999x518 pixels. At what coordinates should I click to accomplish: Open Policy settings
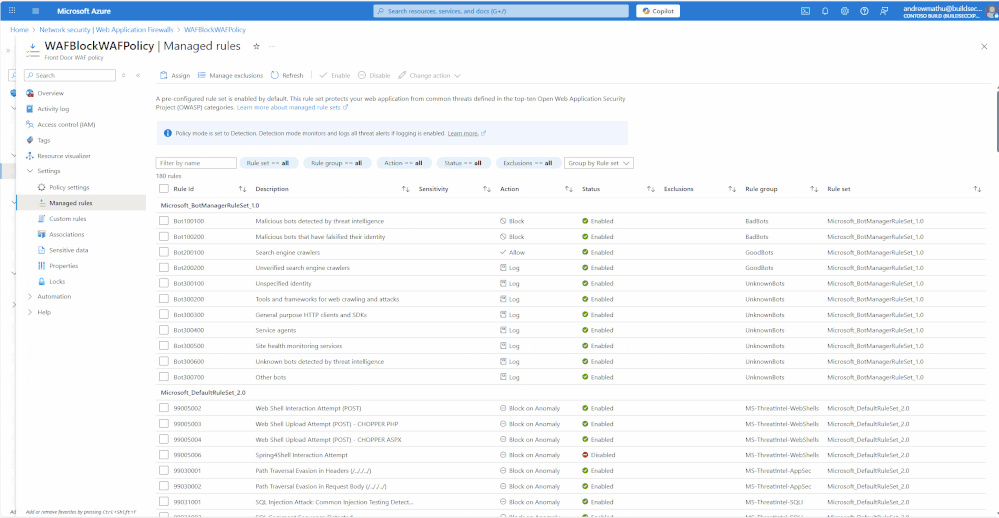tap(69, 187)
